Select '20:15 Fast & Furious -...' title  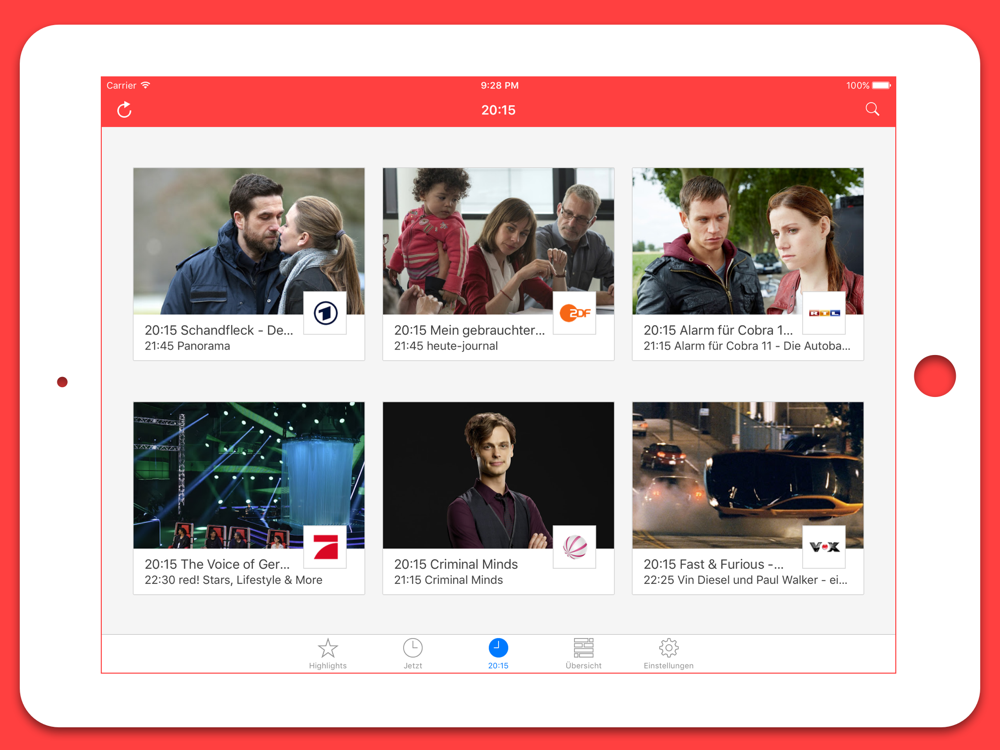pos(713,564)
